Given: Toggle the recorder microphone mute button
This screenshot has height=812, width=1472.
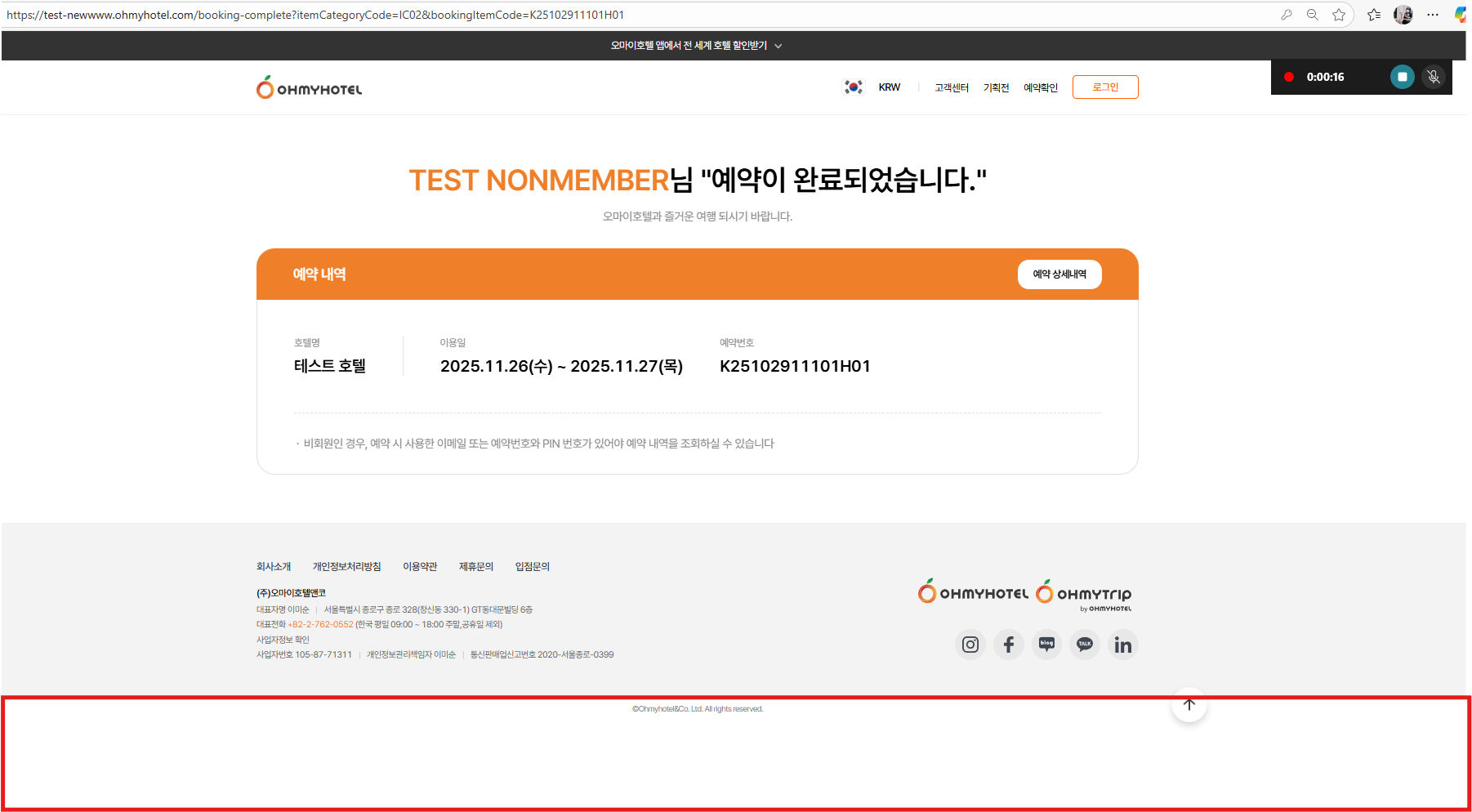Looking at the screenshot, I should coord(1434,77).
